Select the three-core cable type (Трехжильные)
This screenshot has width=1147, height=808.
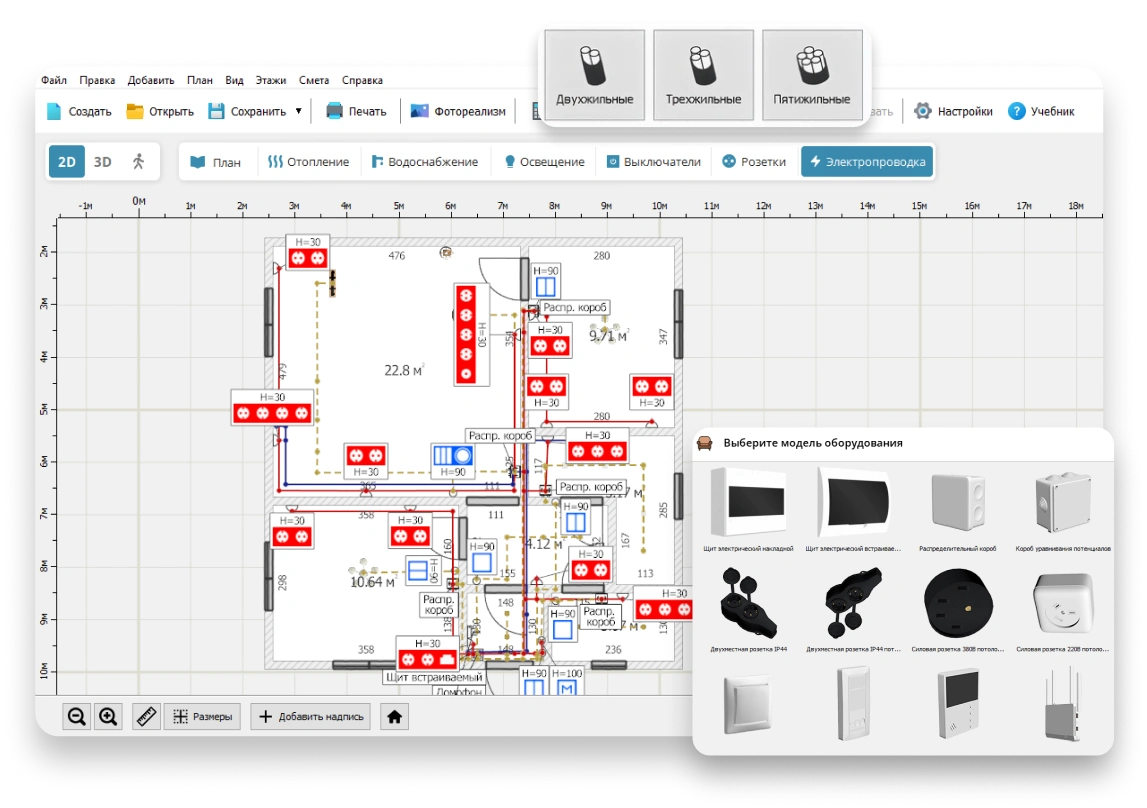[703, 75]
